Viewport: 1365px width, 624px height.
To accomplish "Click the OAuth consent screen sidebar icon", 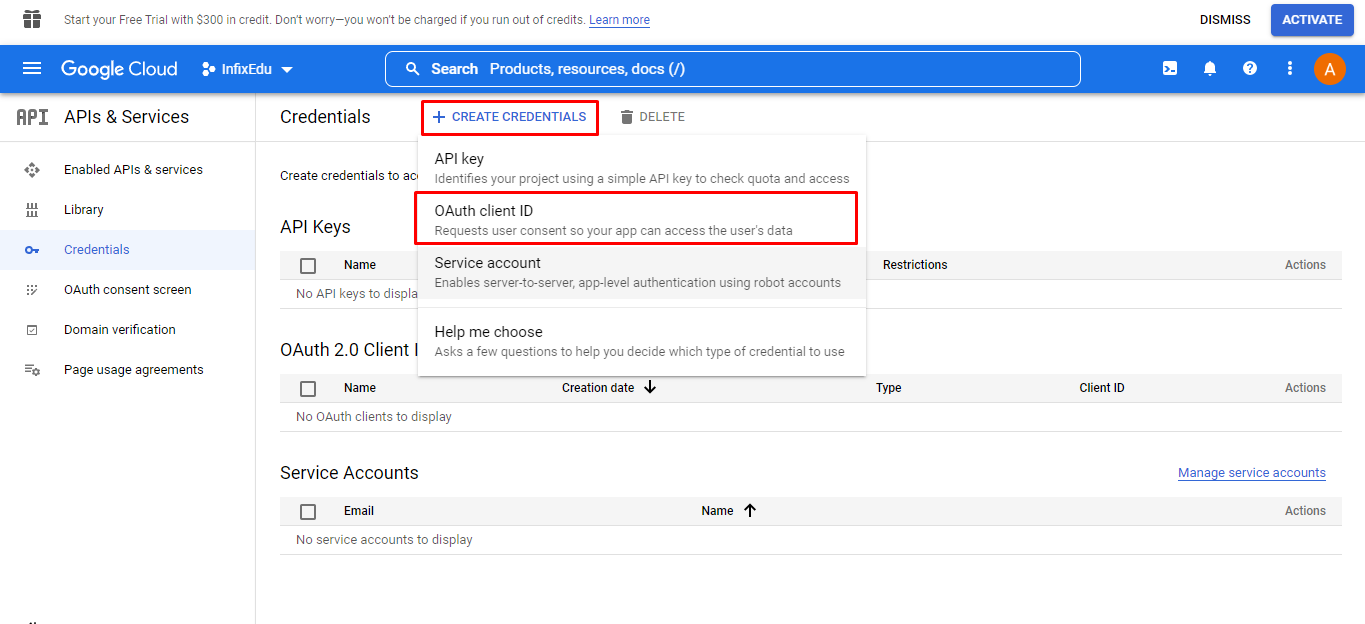I will (x=32, y=290).
